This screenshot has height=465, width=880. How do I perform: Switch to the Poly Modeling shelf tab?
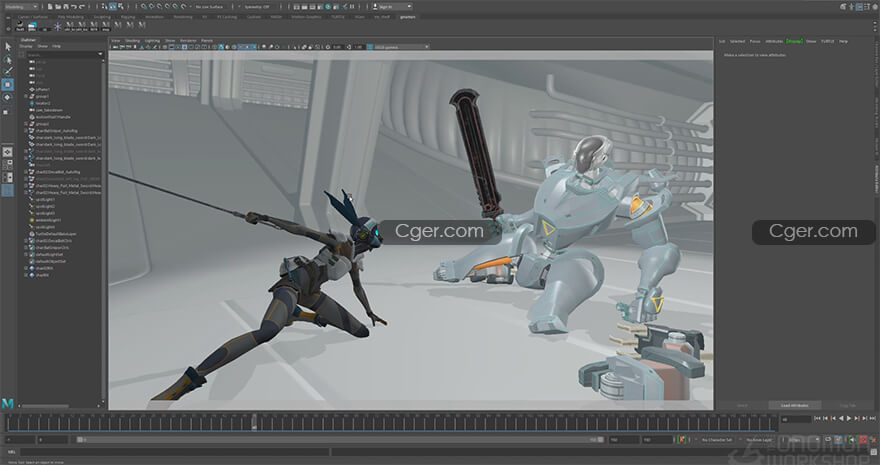(x=71, y=17)
